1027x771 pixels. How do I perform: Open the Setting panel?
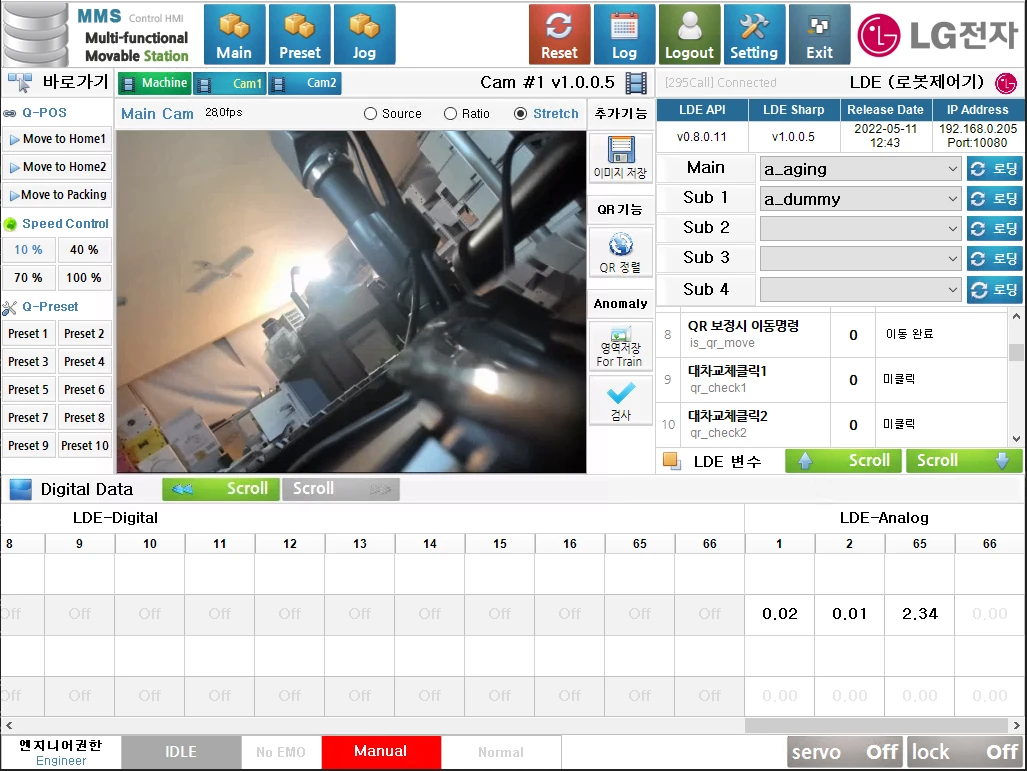pos(754,34)
